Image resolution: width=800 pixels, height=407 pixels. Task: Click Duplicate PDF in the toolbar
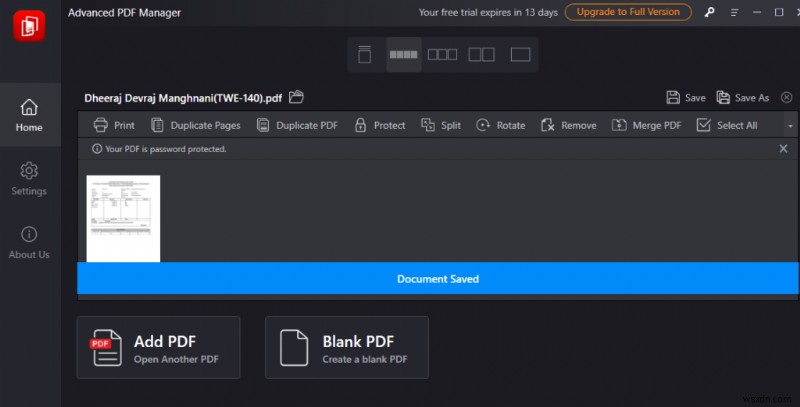point(297,125)
